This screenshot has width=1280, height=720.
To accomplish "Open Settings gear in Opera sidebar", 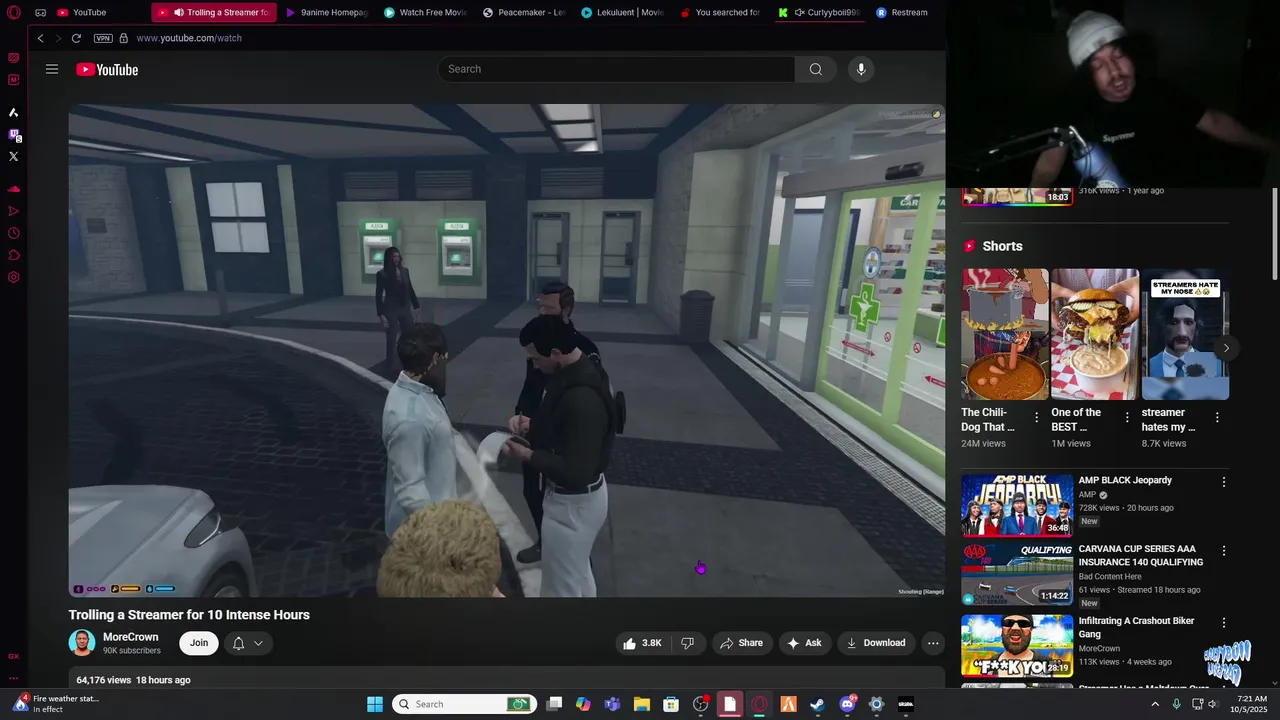I will coord(14,277).
